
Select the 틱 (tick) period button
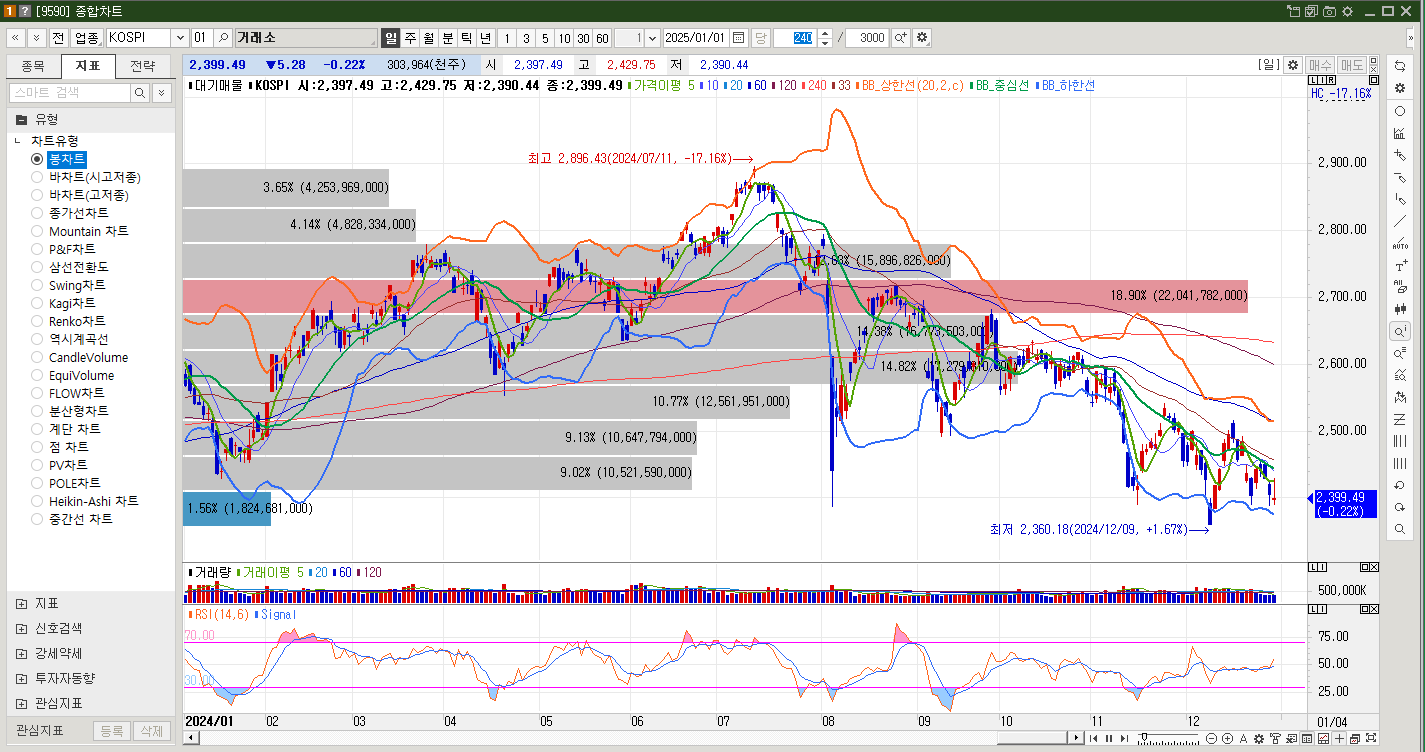466,38
